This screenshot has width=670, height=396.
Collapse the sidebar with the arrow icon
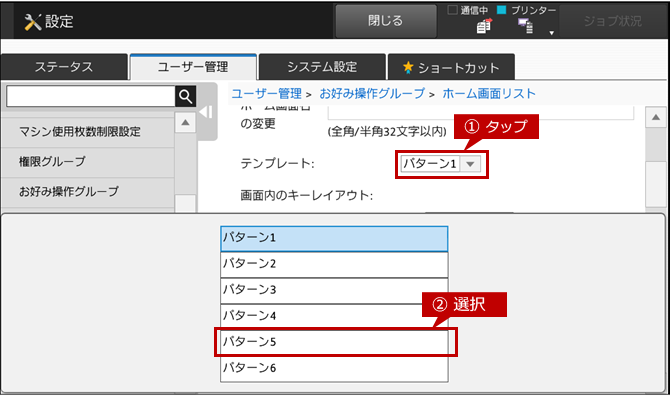click(x=207, y=112)
